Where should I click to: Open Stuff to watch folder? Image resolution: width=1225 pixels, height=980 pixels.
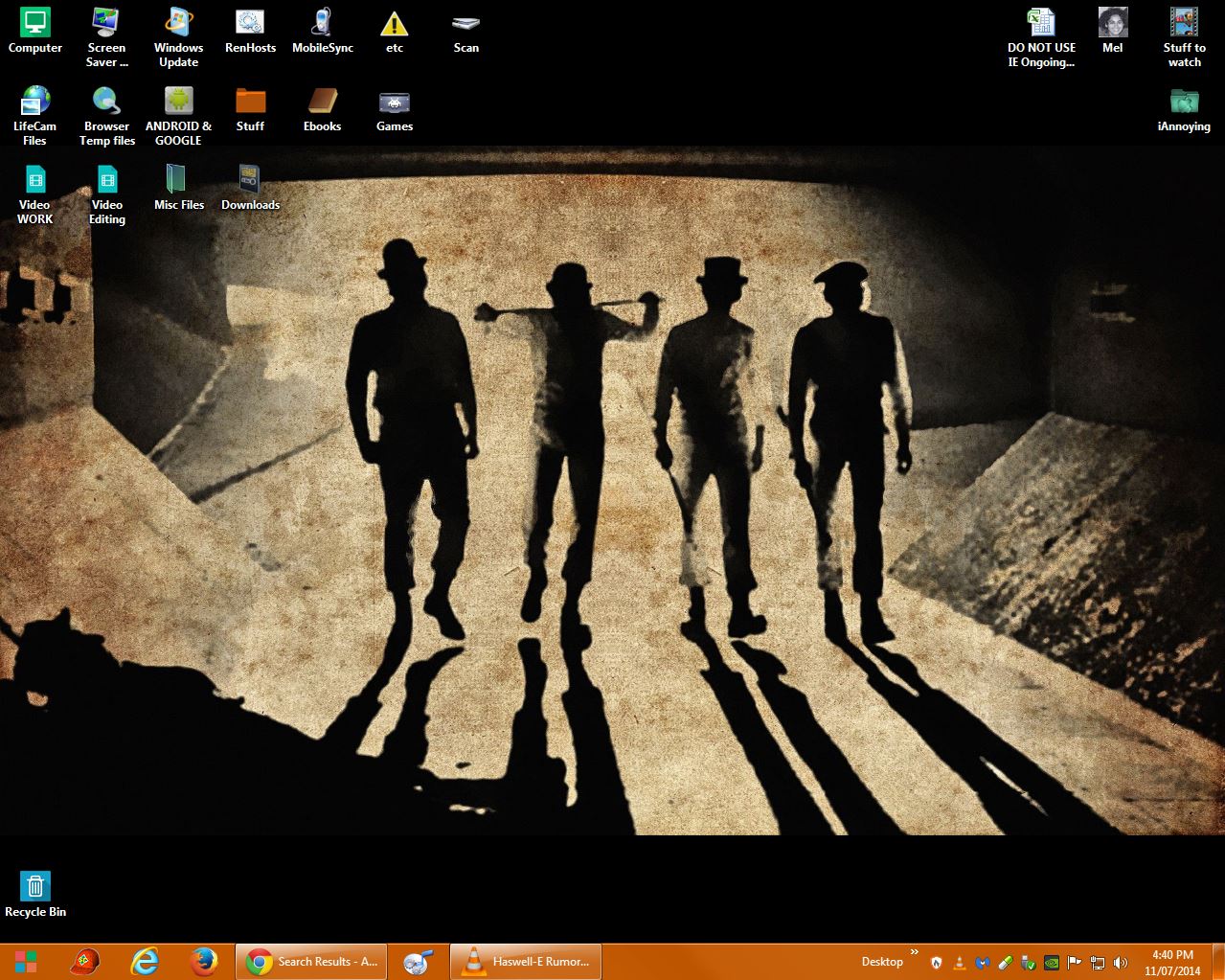coord(1184,38)
